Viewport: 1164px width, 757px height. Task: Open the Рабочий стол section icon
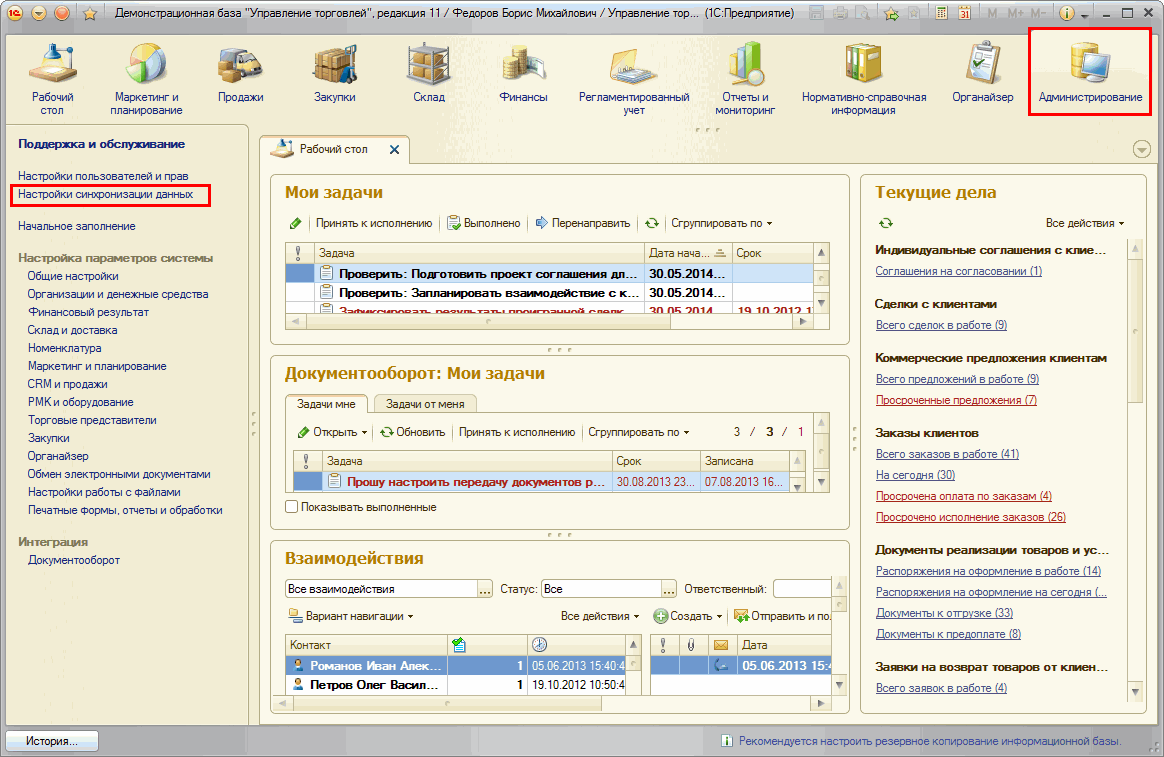53,78
